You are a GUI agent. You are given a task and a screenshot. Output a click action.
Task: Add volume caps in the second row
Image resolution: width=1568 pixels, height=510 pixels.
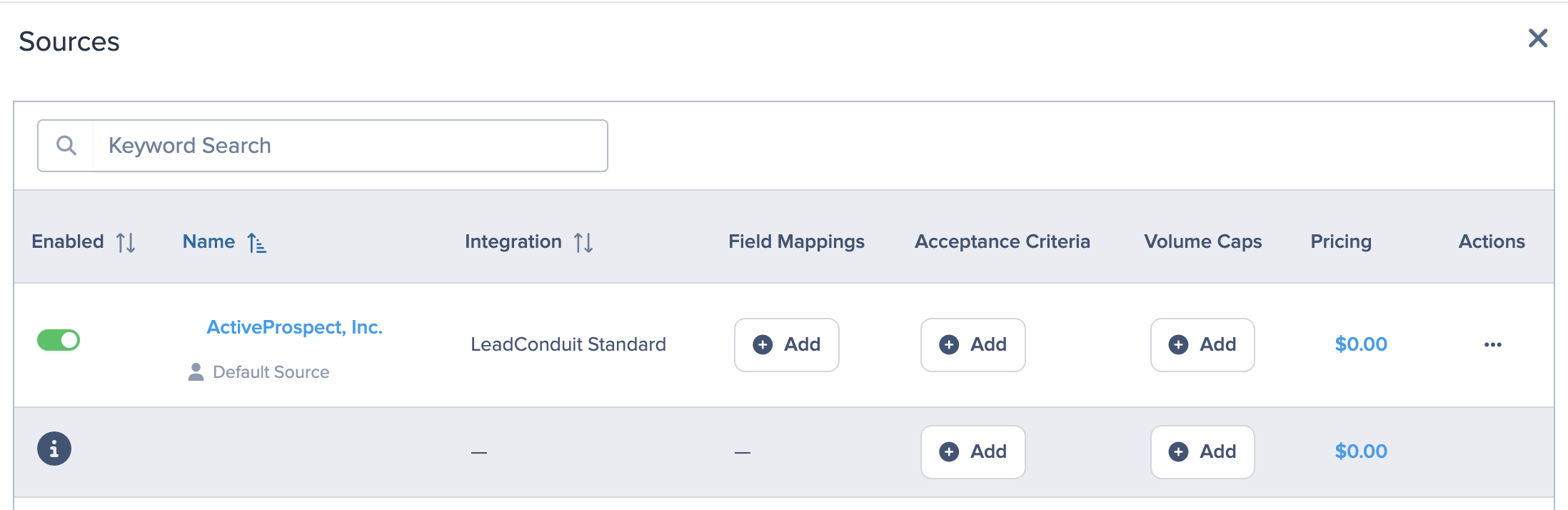[1202, 452]
